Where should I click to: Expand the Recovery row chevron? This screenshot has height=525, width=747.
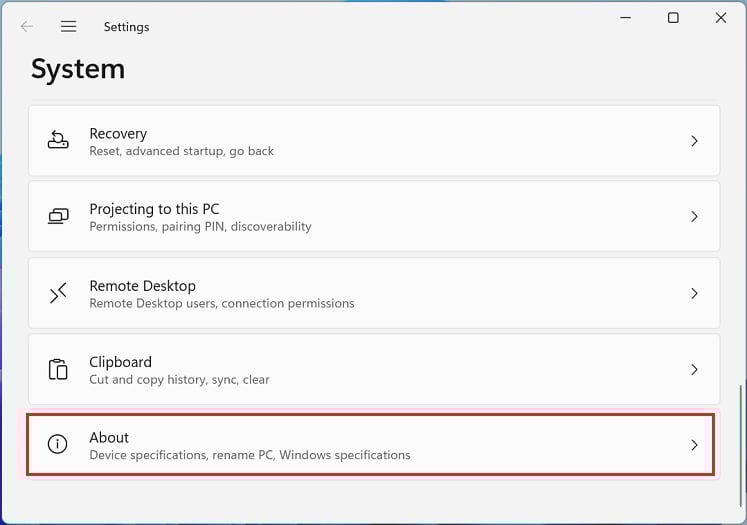click(x=694, y=141)
